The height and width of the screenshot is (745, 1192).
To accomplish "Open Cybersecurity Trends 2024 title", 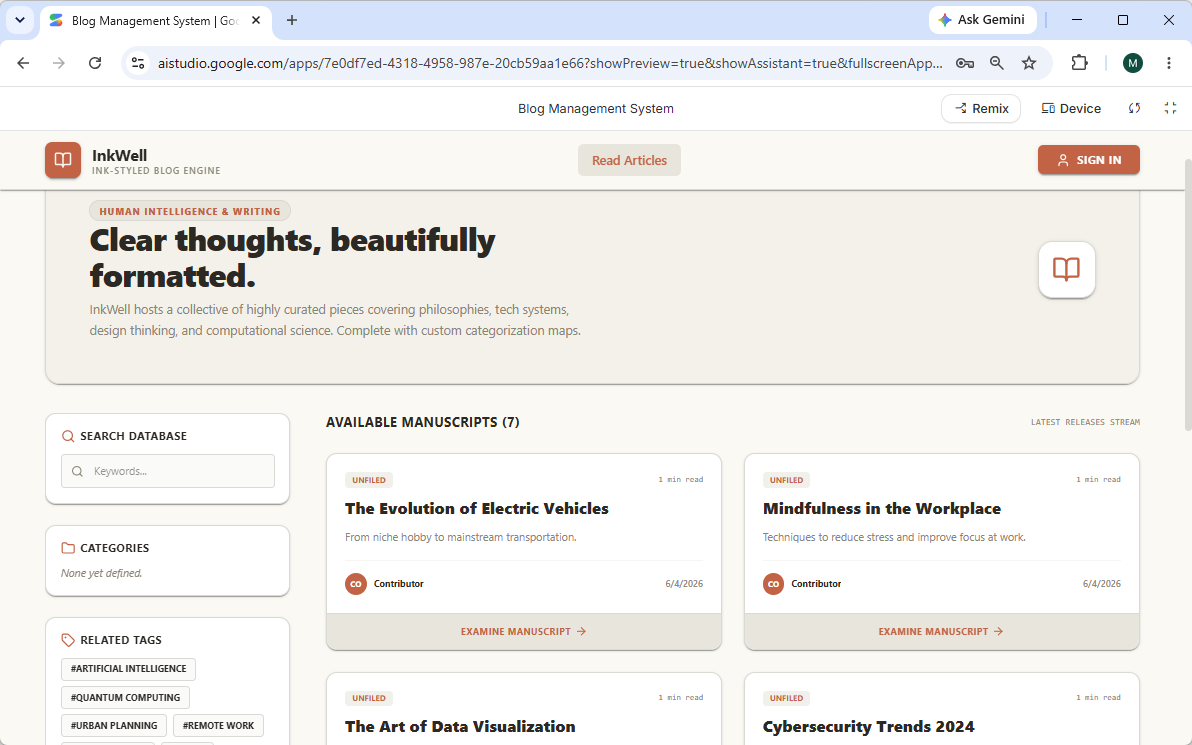I will click(x=868, y=727).
